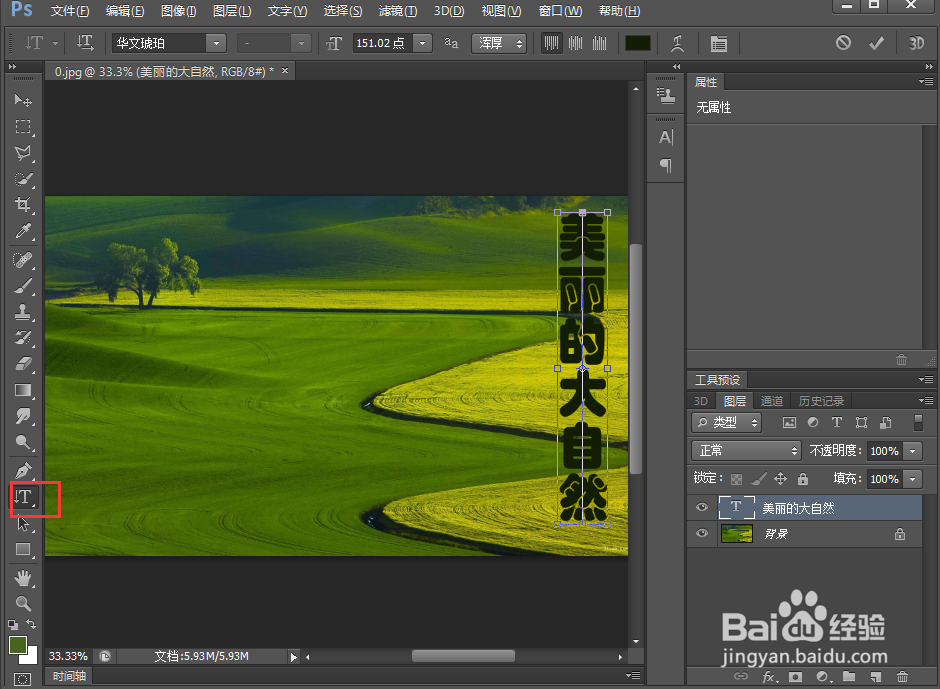940x689 pixels.
Task: Update 3D associated with this text
Action: (915, 43)
